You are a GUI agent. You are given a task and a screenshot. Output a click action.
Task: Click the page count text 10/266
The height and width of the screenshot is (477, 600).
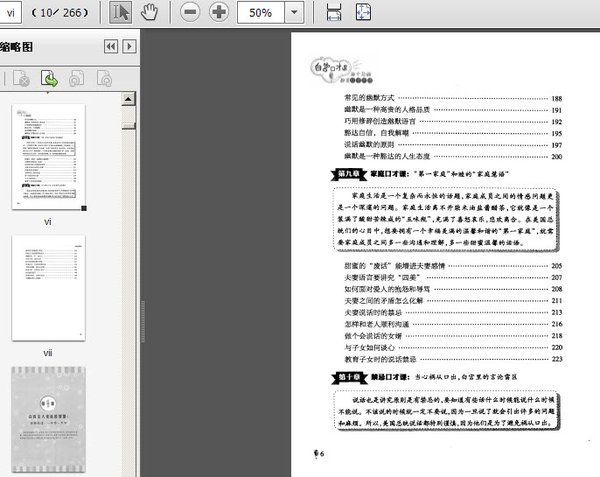tap(60, 13)
